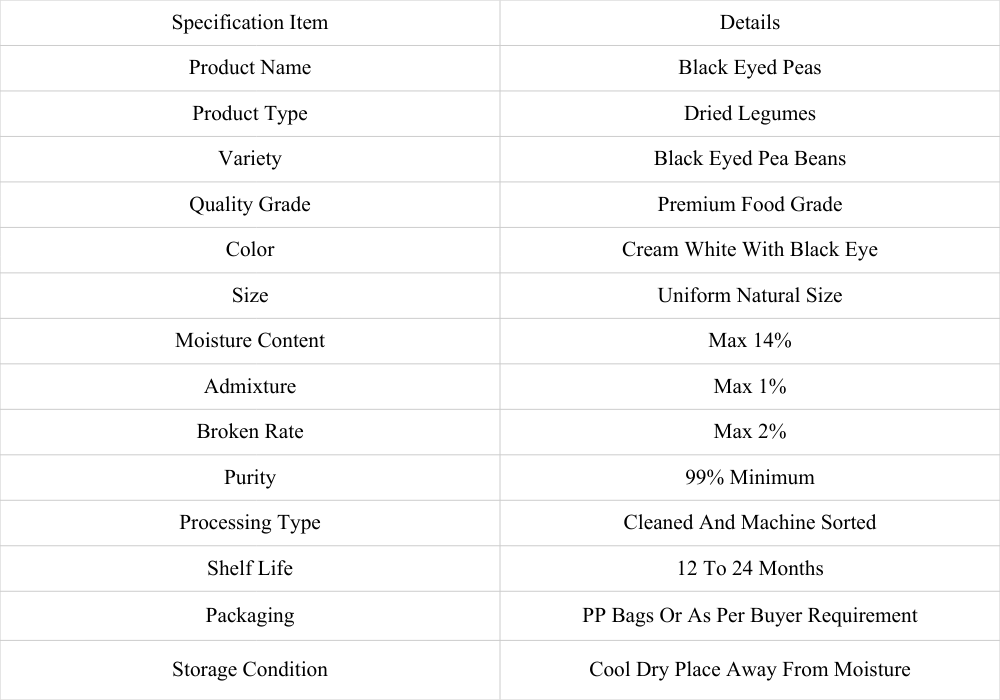This screenshot has height=700, width=1000.
Task: Click the Broken Rate label cell
Action: tap(250, 432)
